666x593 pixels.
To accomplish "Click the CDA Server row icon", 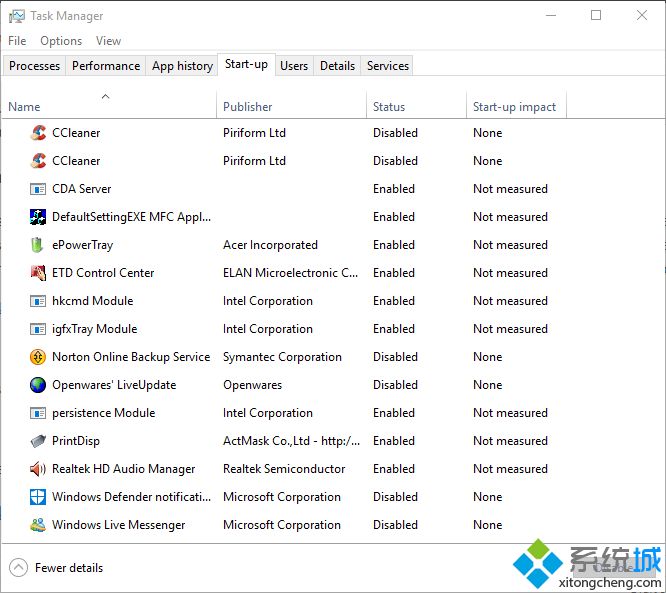I will (38, 189).
